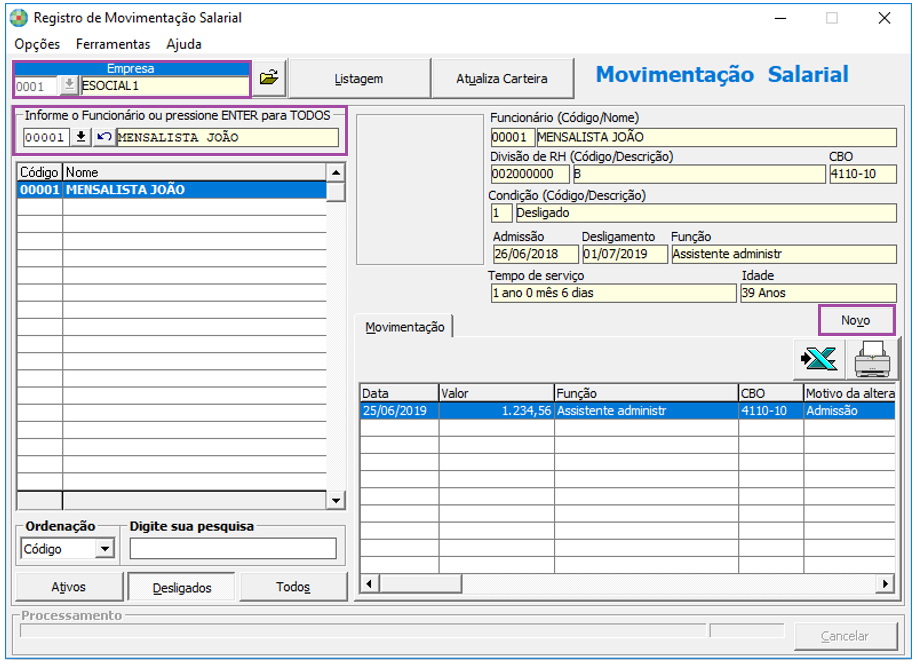The image size is (918, 670).
Task: Click horizontal scrollbar left arrow
Action: (369, 583)
